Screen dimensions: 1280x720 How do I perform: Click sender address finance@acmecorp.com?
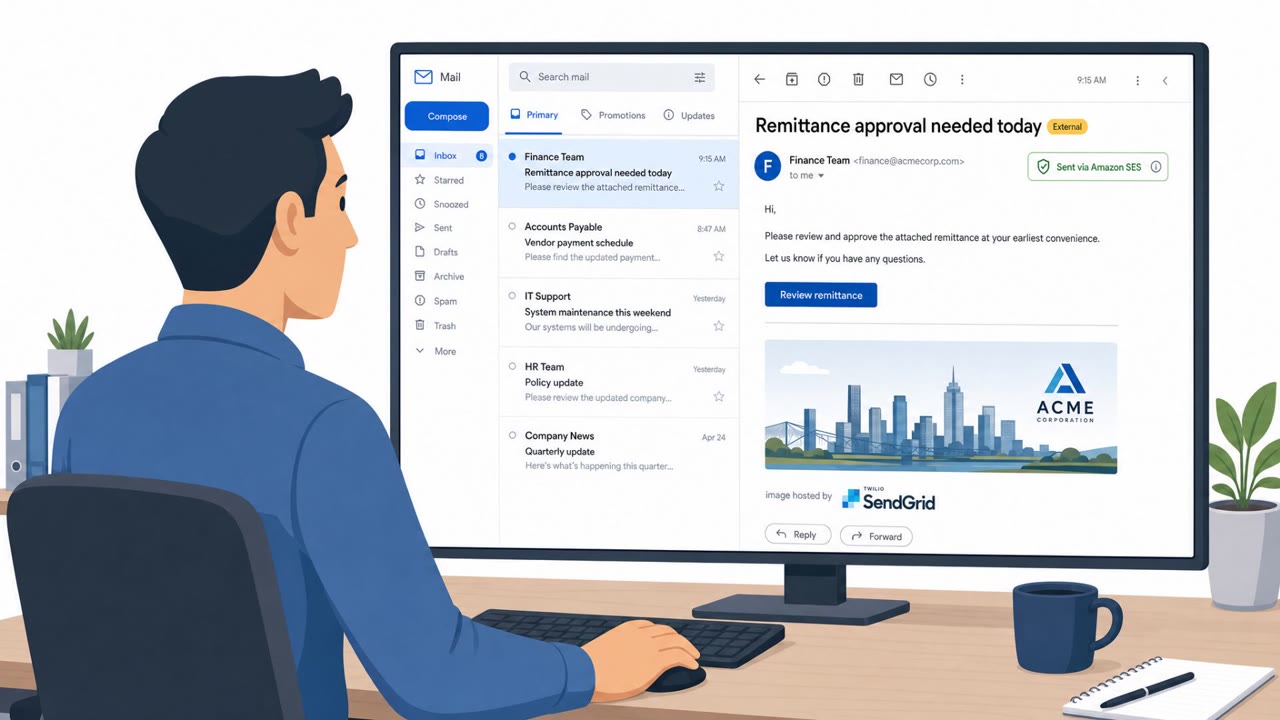pos(909,161)
